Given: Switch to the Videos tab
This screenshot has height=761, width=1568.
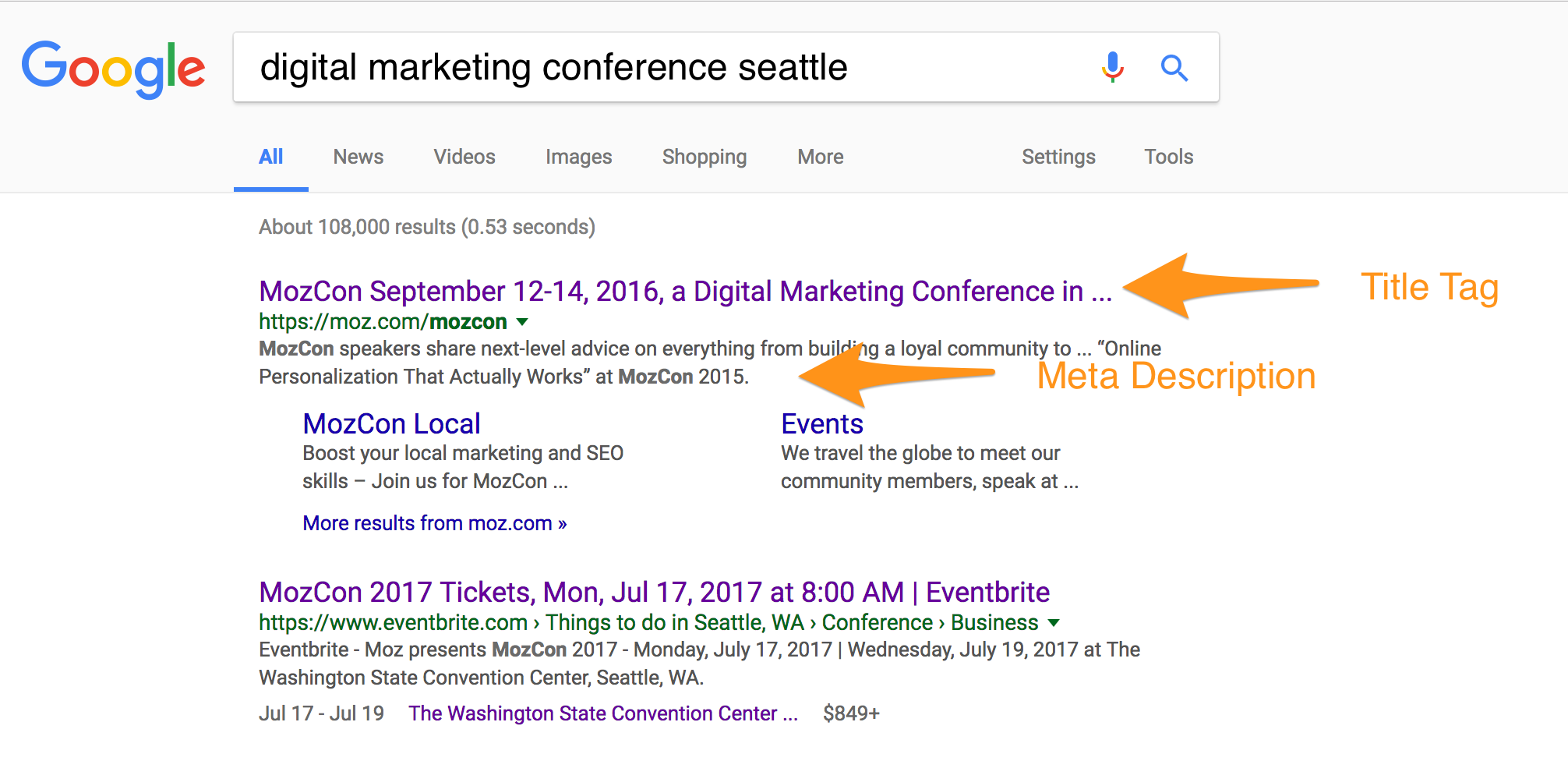Looking at the screenshot, I should [x=464, y=157].
